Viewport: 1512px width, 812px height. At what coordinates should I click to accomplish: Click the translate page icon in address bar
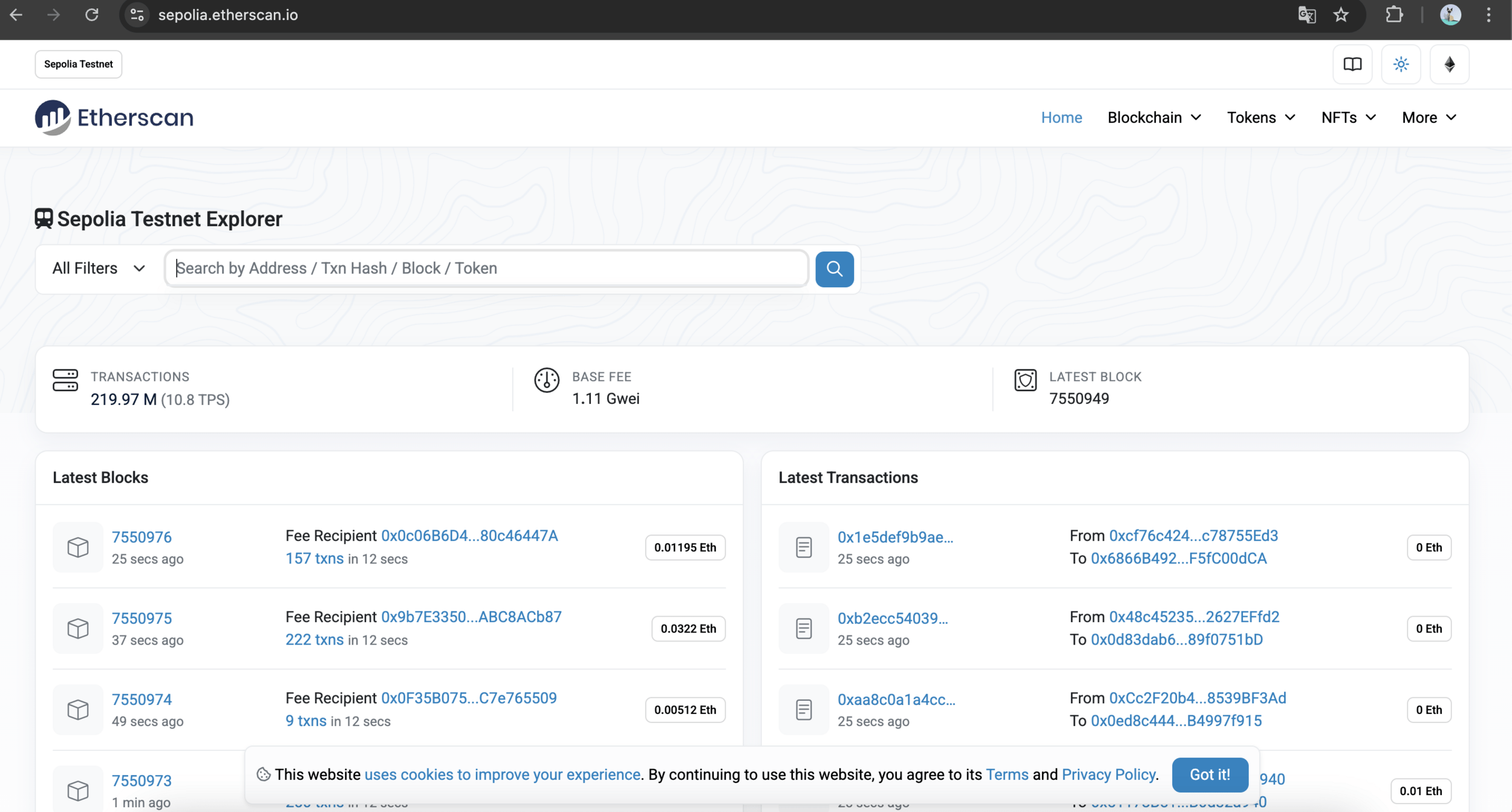pyautogui.click(x=1306, y=15)
